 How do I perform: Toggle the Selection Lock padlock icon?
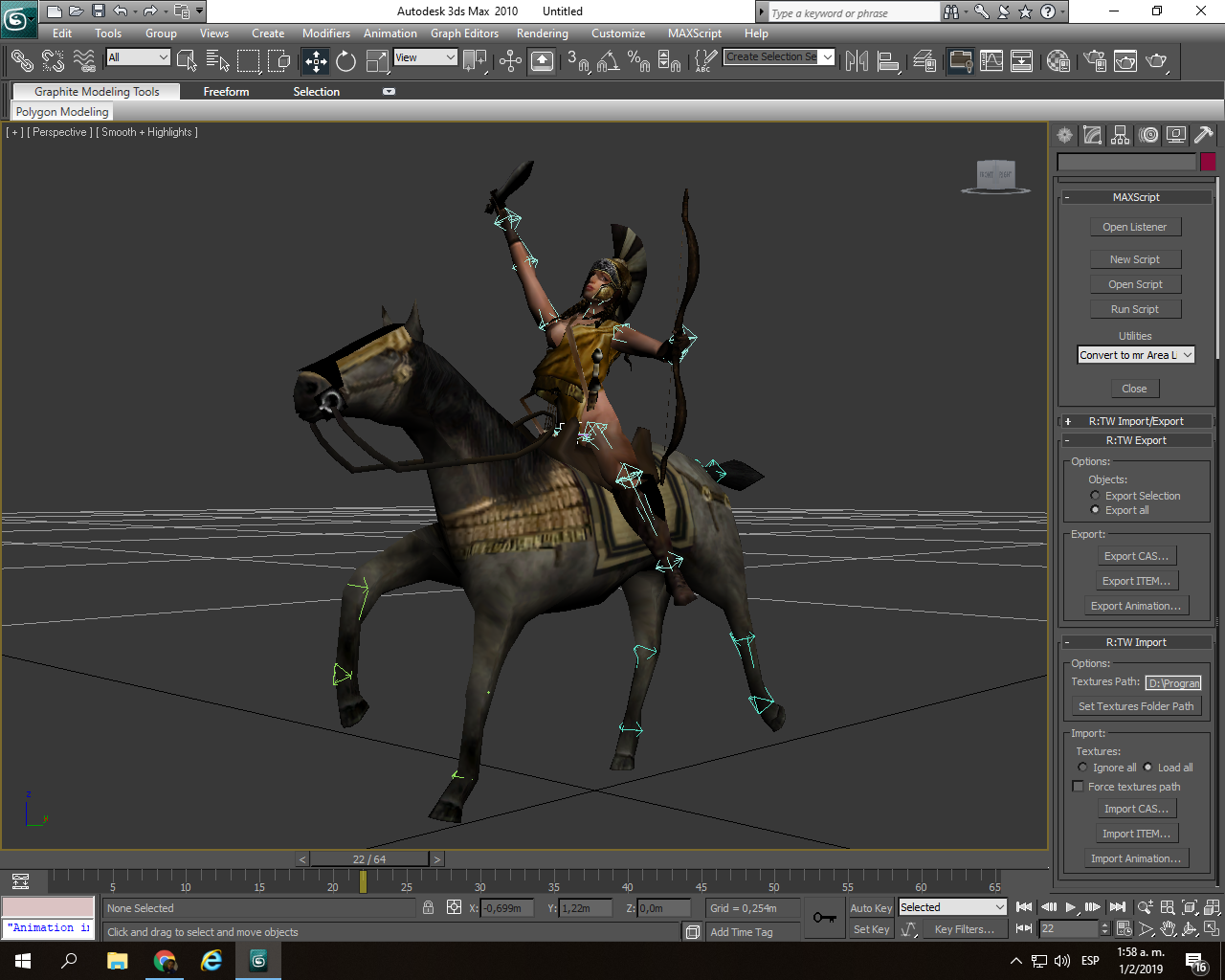(x=429, y=907)
